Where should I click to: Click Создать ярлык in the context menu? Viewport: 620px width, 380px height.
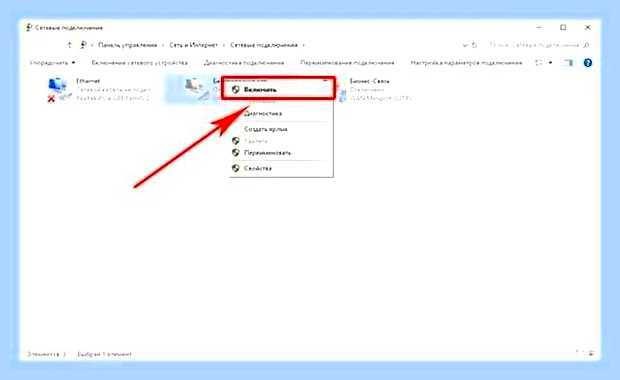[x=266, y=129]
